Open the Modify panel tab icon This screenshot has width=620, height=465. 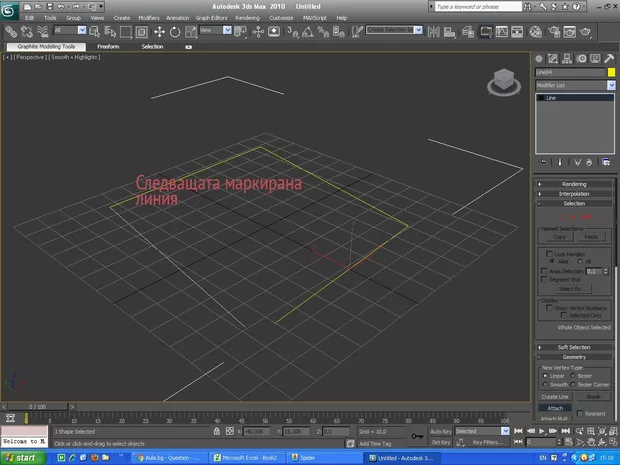click(x=551, y=58)
